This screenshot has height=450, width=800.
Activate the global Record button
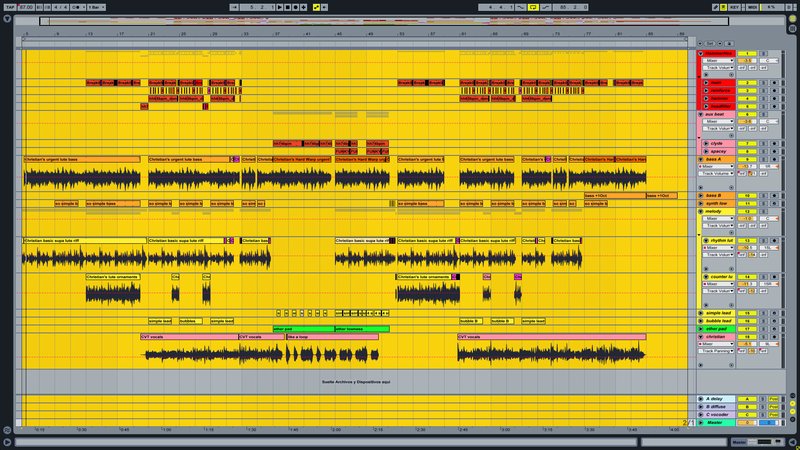click(x=296, y=7)
